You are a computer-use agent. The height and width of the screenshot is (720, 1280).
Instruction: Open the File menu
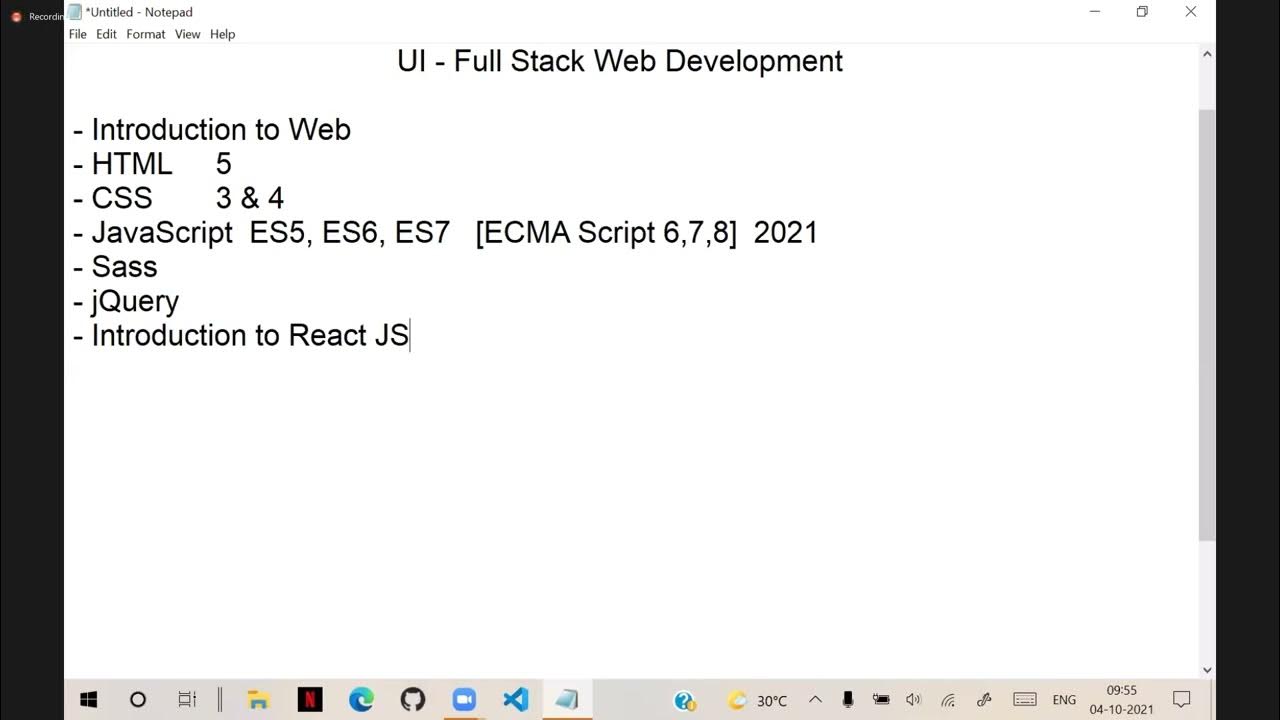coord(77,34)
